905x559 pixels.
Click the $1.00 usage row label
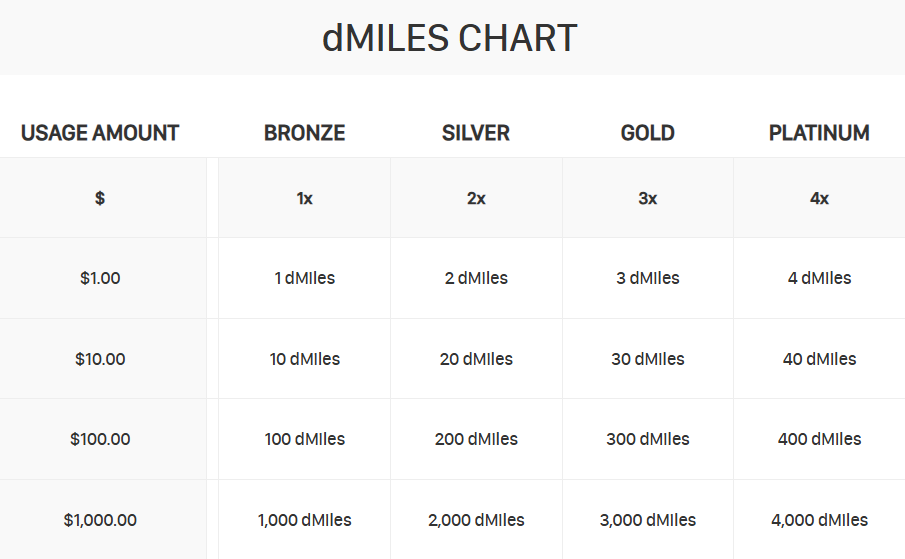pyautogui.click(x=100, y=278)
